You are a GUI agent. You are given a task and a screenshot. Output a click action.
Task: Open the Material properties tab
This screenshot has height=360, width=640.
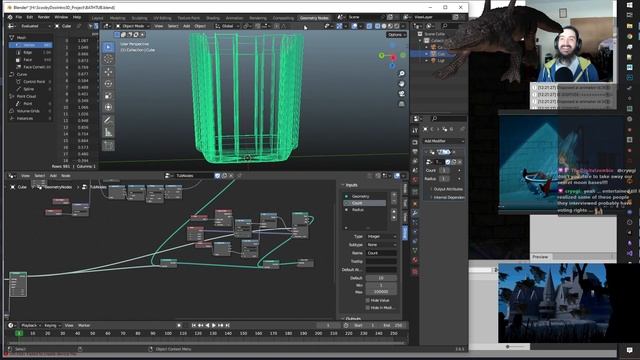(x=415, y=260)
